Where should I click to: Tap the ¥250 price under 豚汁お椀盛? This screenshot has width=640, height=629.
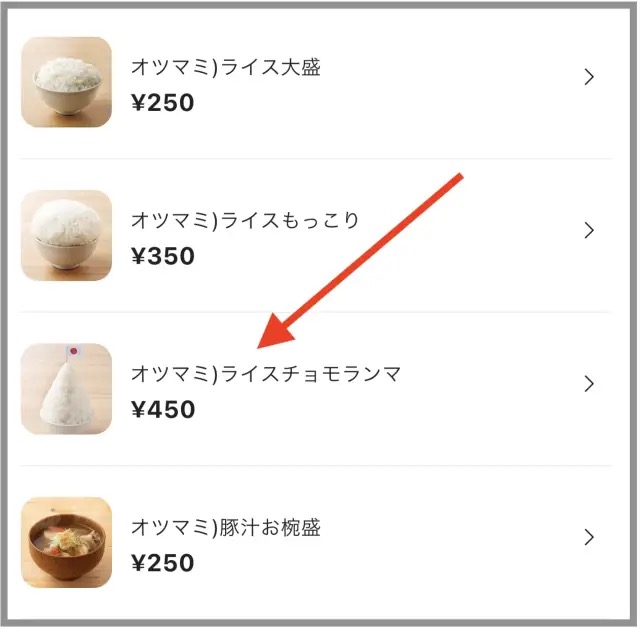[162, 563]
